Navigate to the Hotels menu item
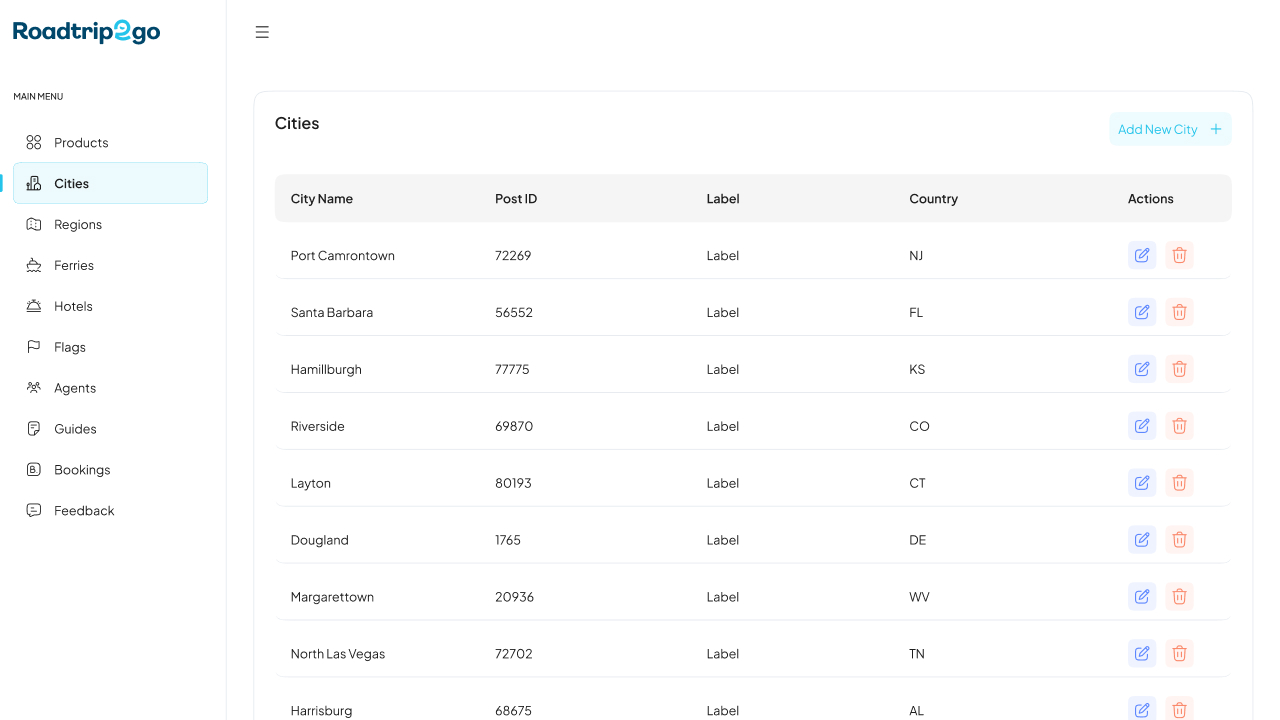The image size is (1280, 720). (x=110, y=306)
